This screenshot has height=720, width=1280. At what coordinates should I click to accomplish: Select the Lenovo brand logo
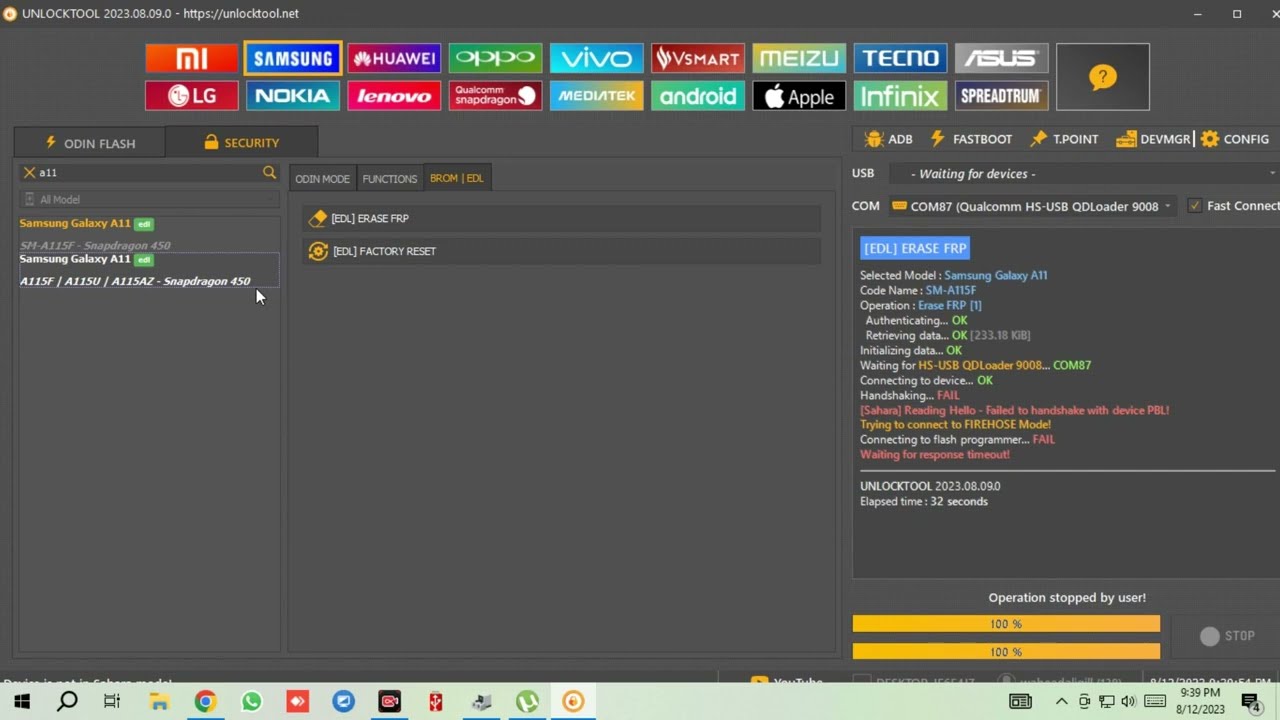point(394,96)
